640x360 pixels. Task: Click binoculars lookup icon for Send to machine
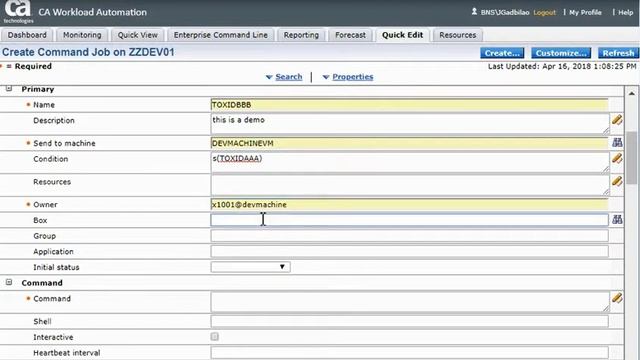tap(617, 142)
